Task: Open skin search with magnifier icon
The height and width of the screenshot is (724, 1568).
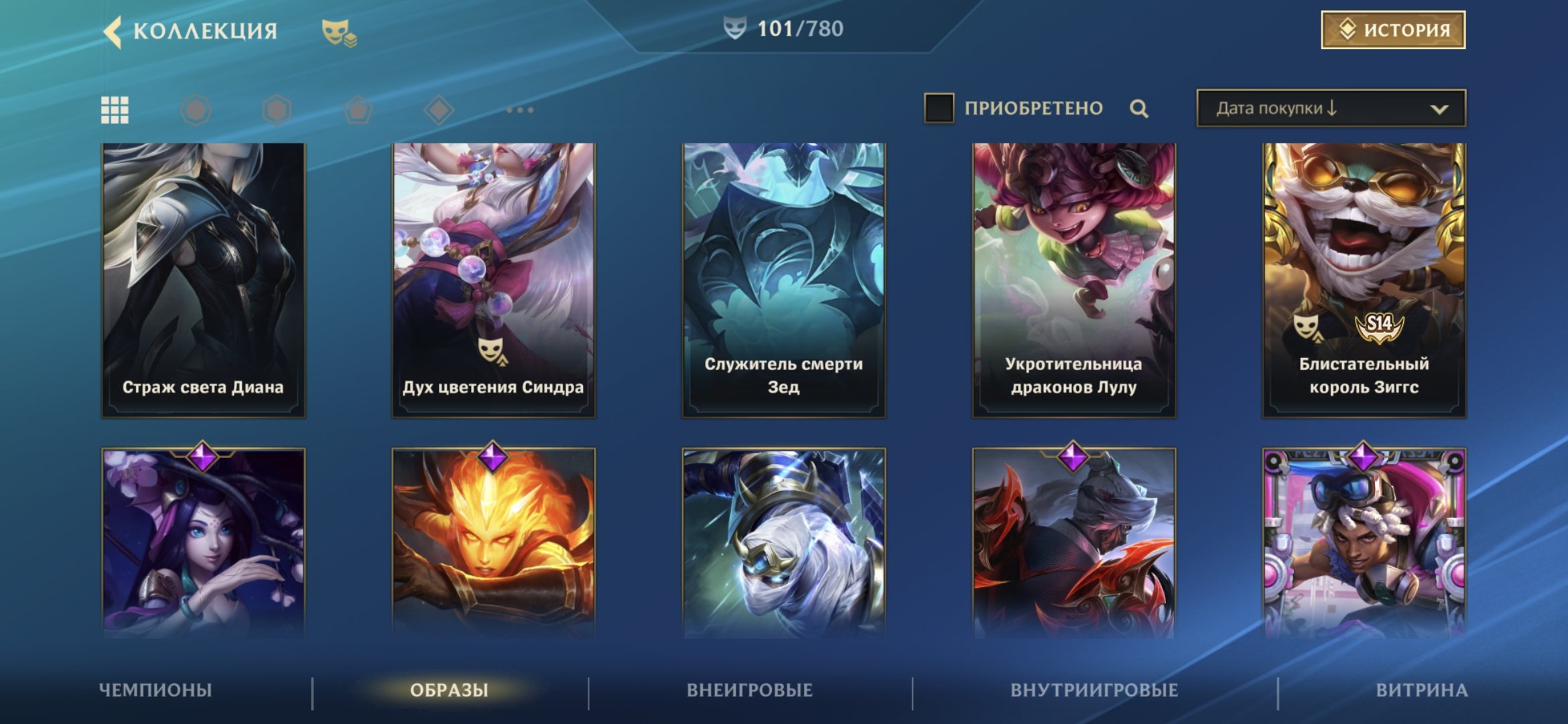Action: [x=1138, y=109]
